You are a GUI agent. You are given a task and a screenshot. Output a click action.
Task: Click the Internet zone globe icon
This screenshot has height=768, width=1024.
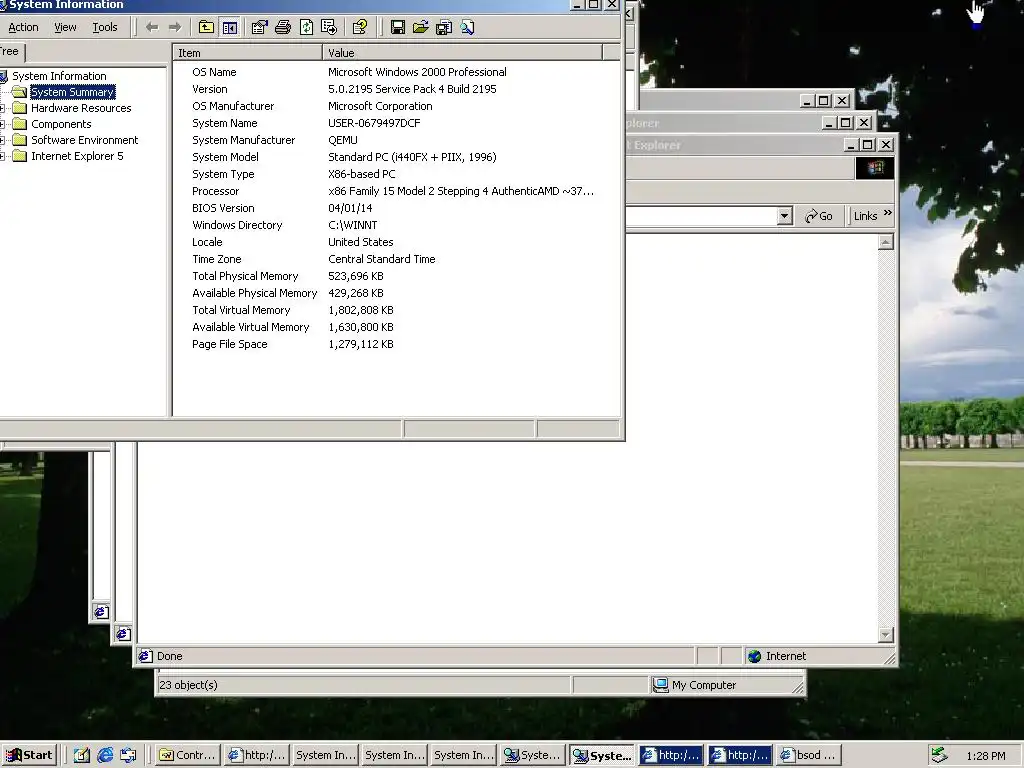point(754,656)
